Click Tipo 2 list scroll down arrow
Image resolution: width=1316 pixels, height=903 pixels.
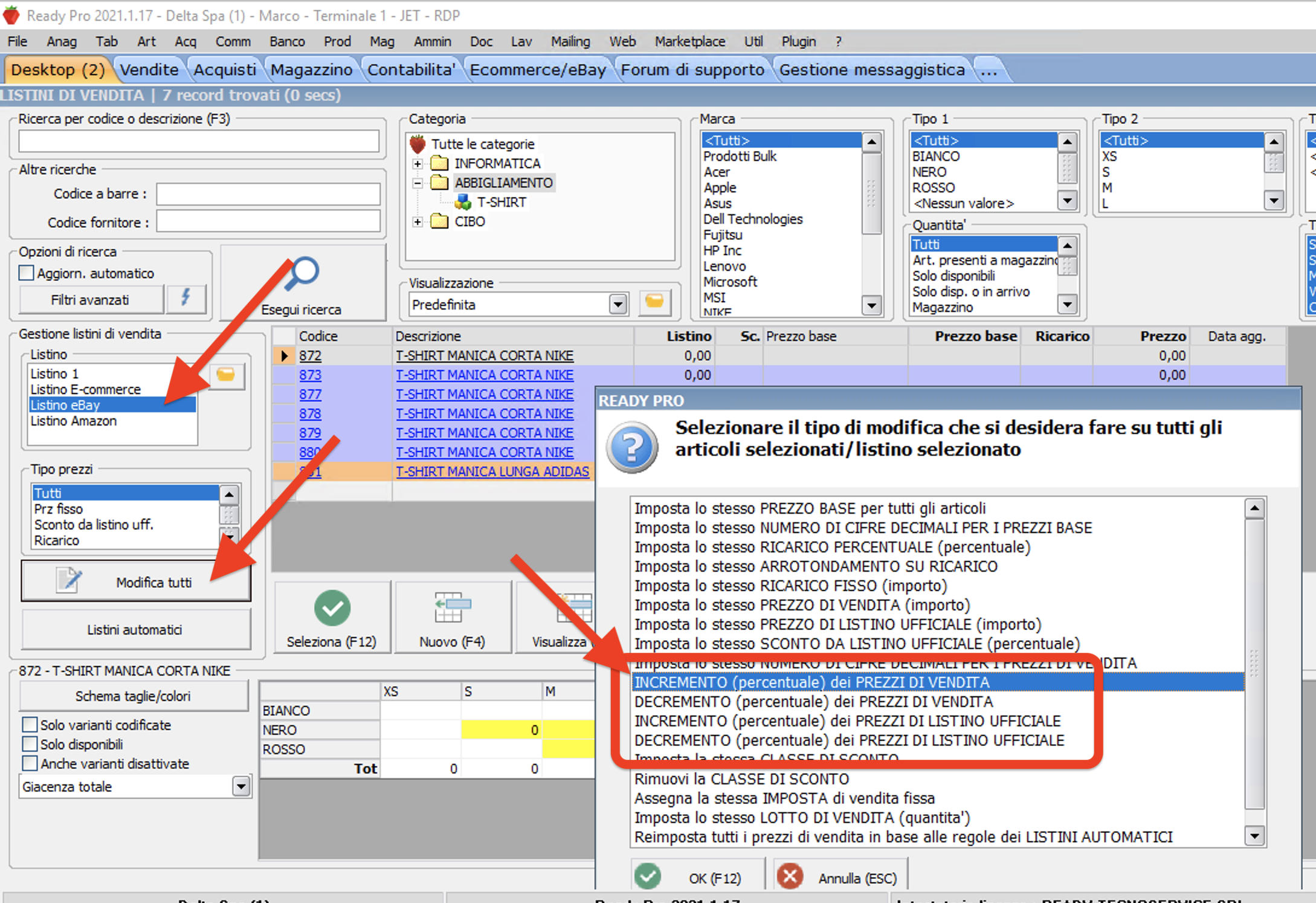(1274, 200)
